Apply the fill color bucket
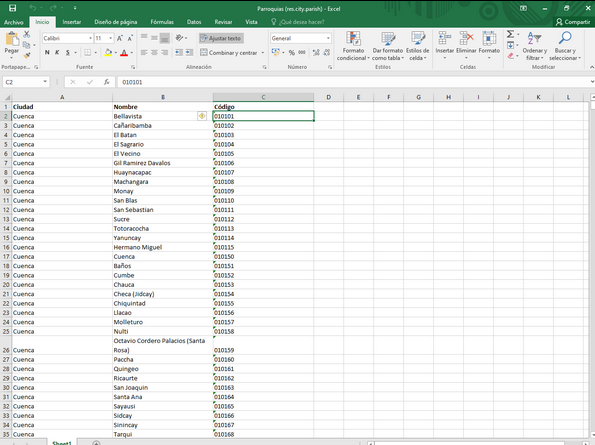 [x=108, y=52]
